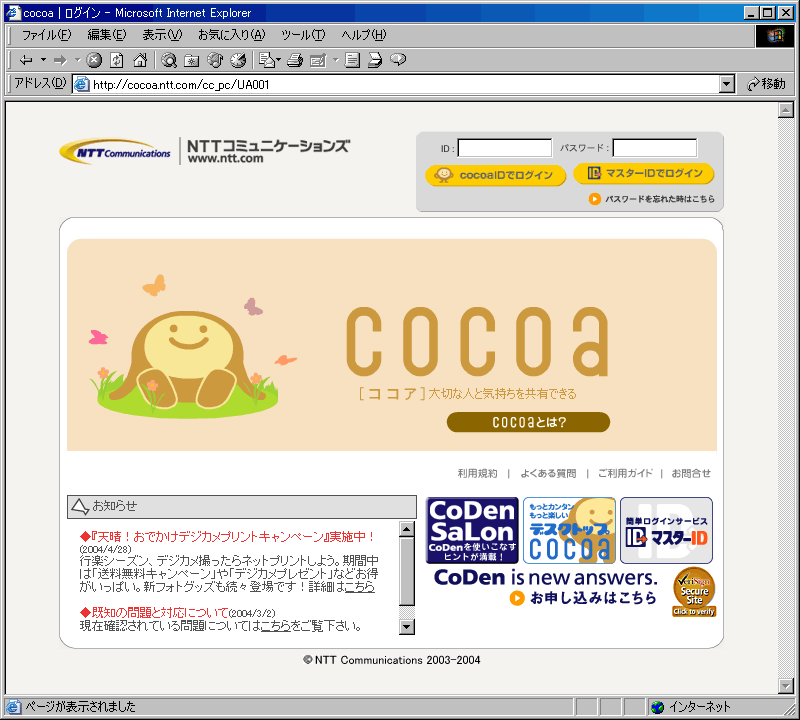Screen dimensions: 800x720
Task: Click the page scroll down arrow
Action: tap(786, 686)
